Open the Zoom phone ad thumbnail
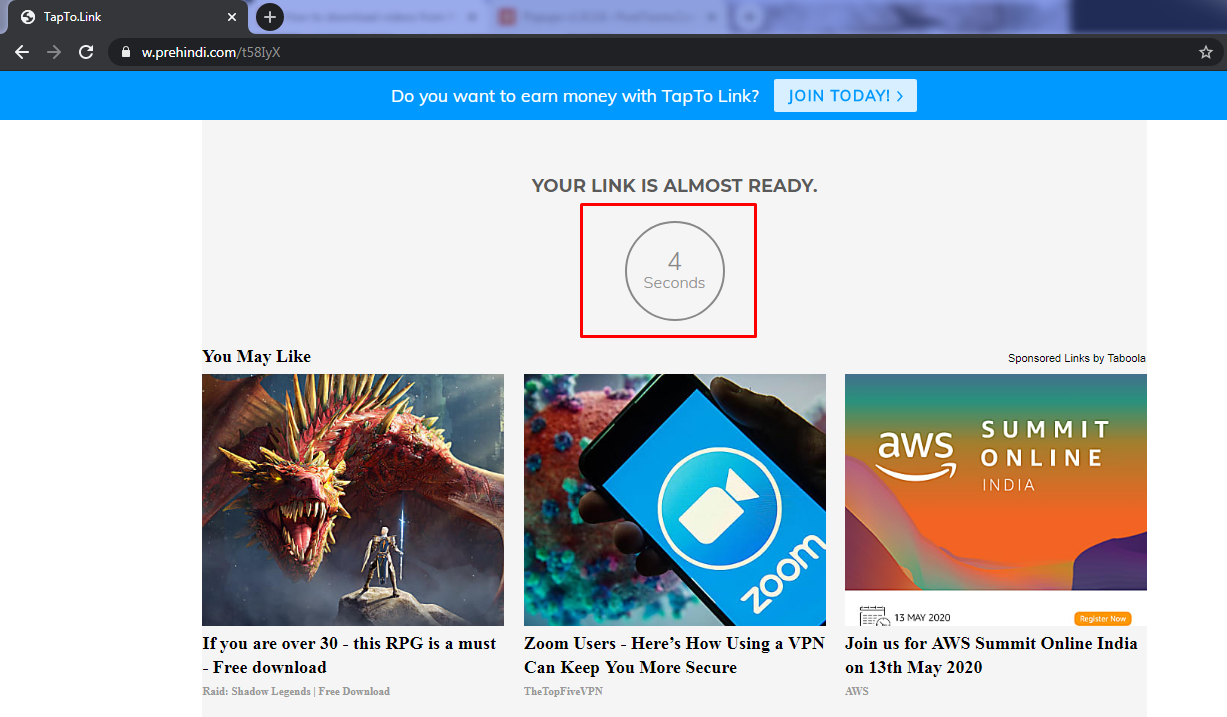Viewport: 1227px width, 717px height. click(x=675, y=500)
